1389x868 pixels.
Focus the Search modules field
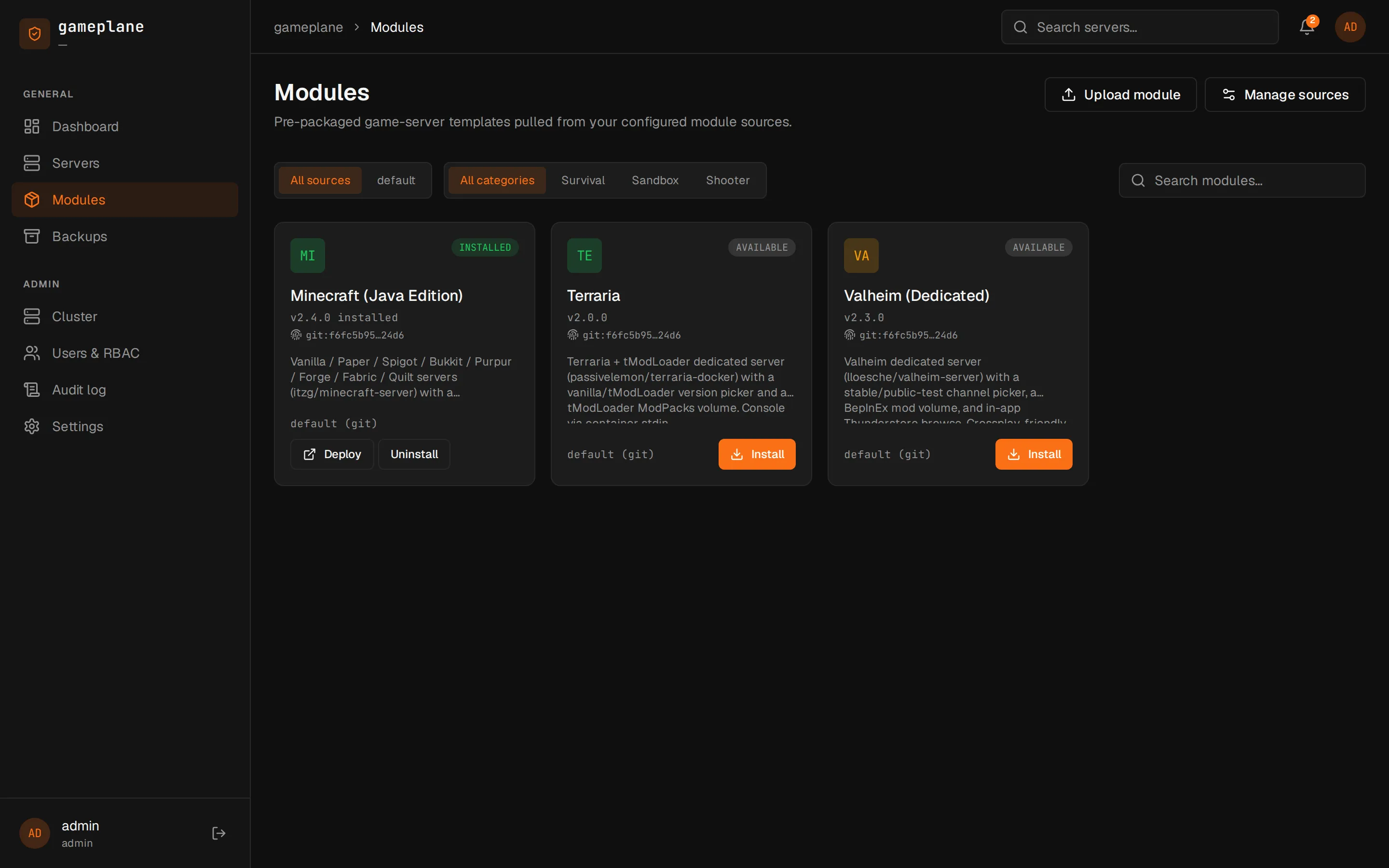(1242, 180)
